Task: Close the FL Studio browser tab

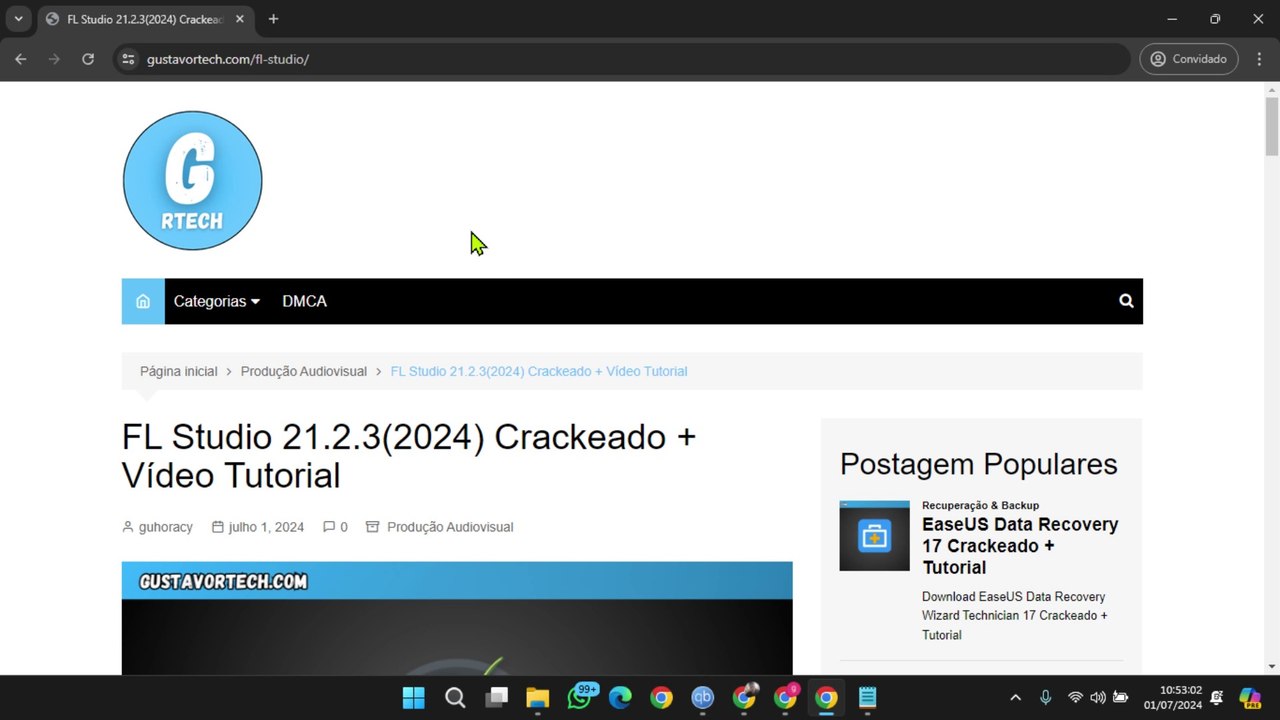Action: click(240, 19)
